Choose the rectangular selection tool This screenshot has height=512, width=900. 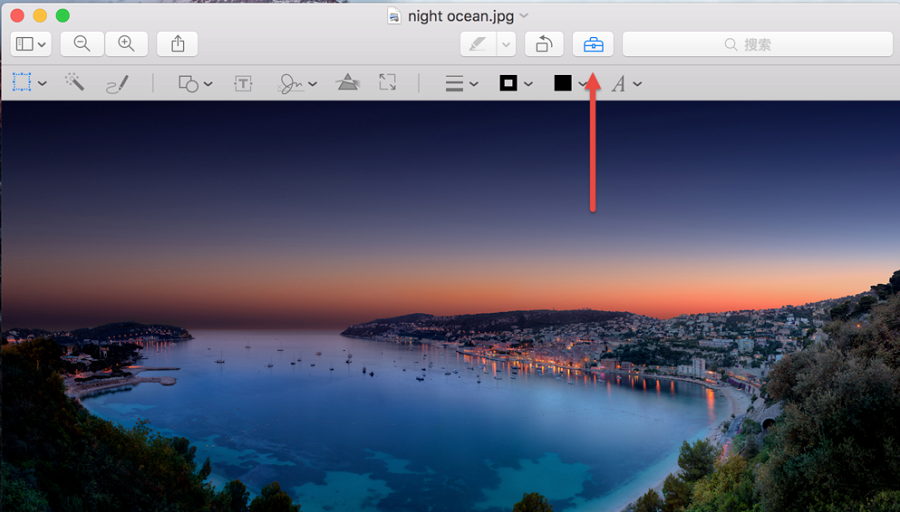point(22,83)
